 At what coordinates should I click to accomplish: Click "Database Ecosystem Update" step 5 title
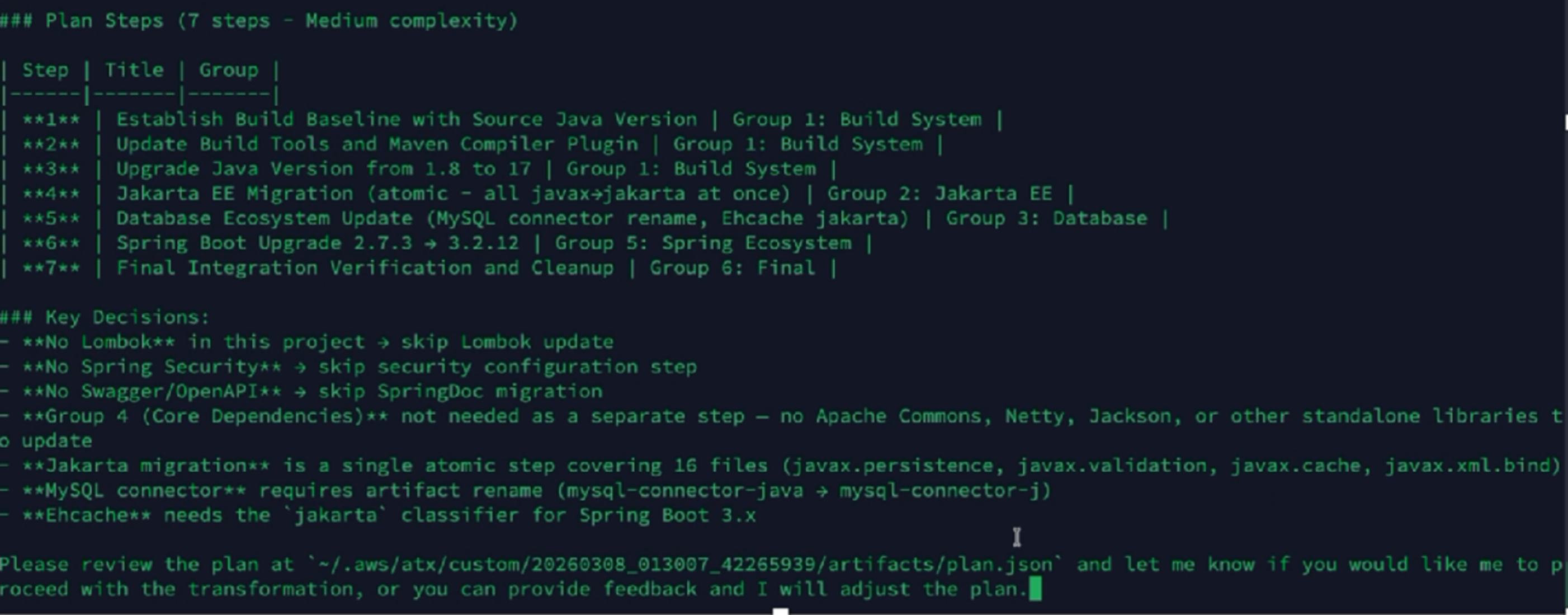pos(512,219)
